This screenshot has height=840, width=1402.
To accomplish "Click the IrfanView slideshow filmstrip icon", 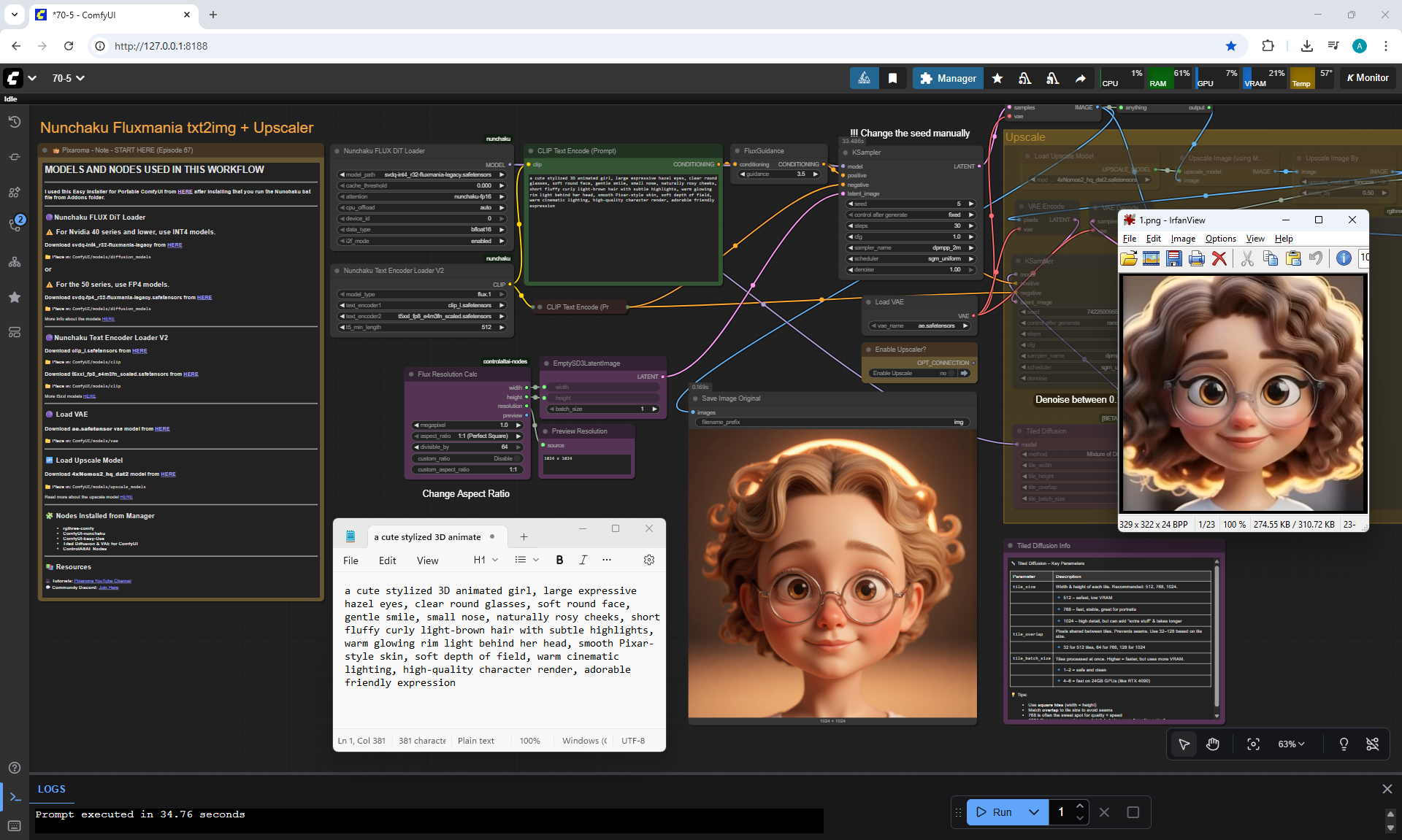I will coord(1151,258).
